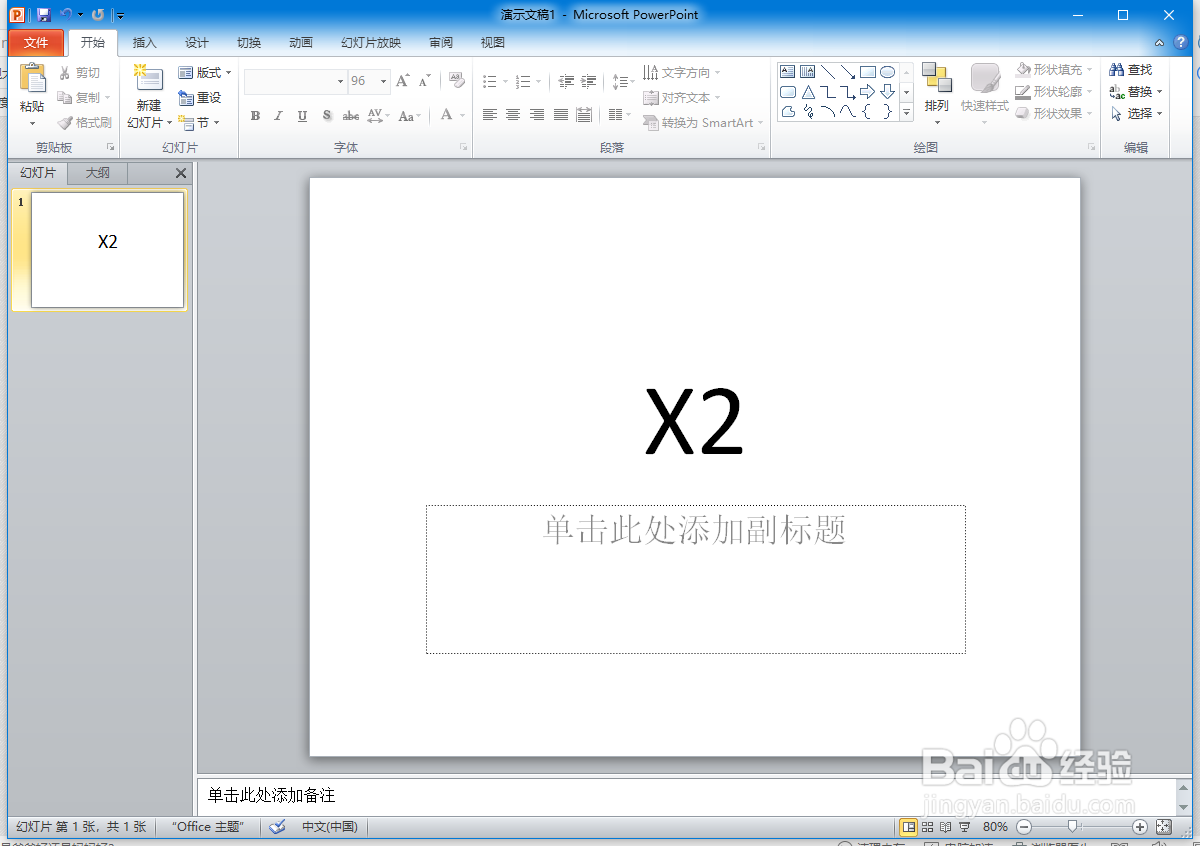This screenshot has width=1200, height=846.
Task: Switch to the Design (设计) tab
Action: point(197,43)
